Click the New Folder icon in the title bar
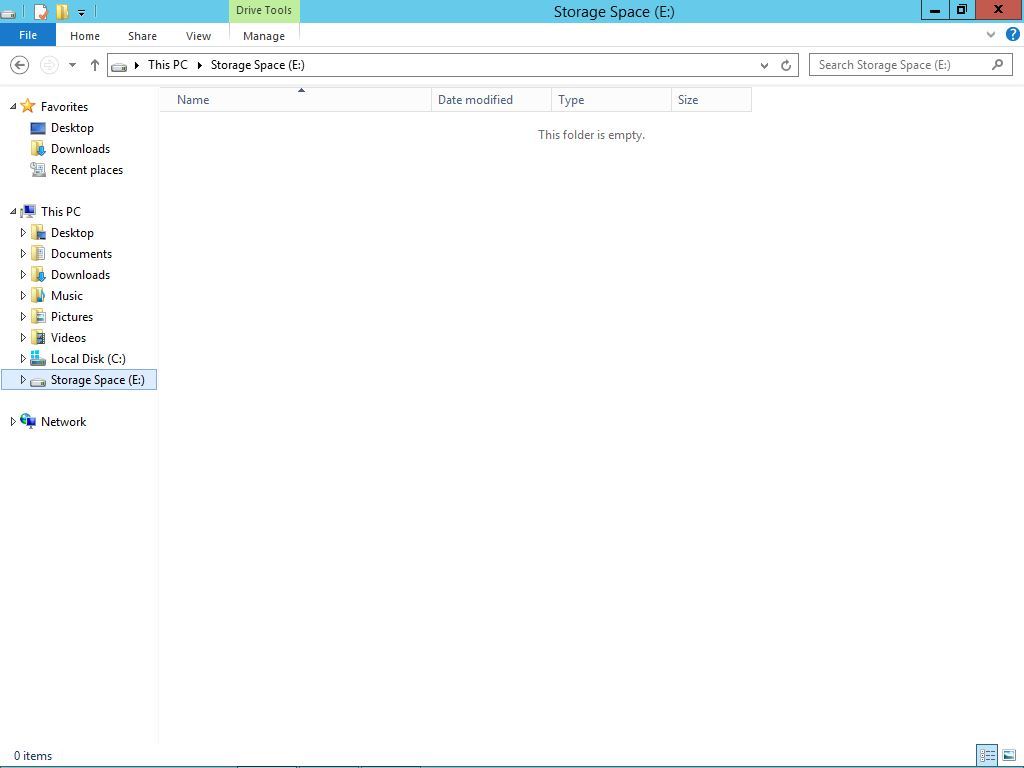Image resolution: width=1024 pixels, height=768 pixels. click(x=62, y=12)
